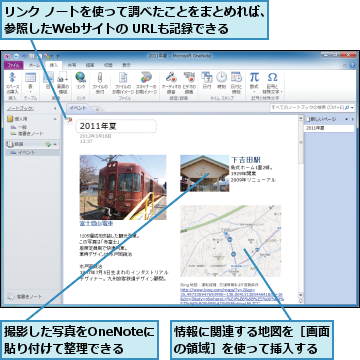Open the File (ファイル) tab
Image resolution: width=360 pixels, height=360 pixels.
coord(14,65)
